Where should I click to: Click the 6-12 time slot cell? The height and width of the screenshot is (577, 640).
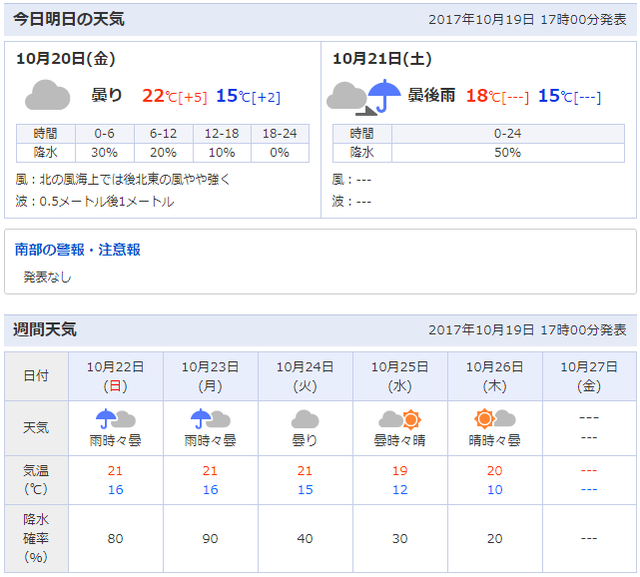click(163, 133)
